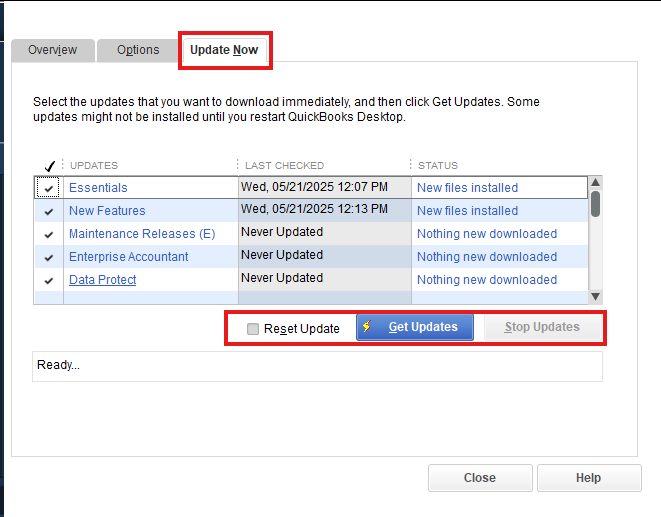Click the UPDATES column header

click(x=94, y=165)
